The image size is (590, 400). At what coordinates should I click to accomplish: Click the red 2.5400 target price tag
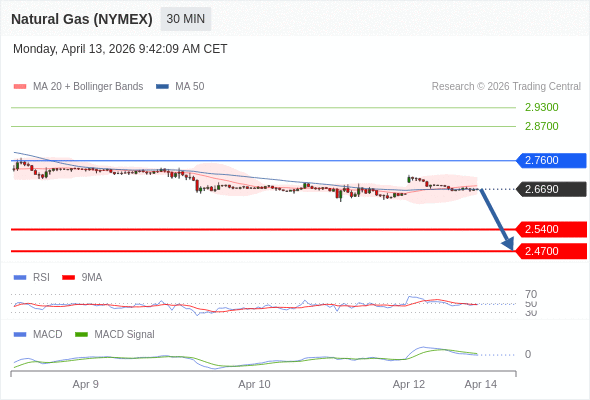tap(551, 229)
